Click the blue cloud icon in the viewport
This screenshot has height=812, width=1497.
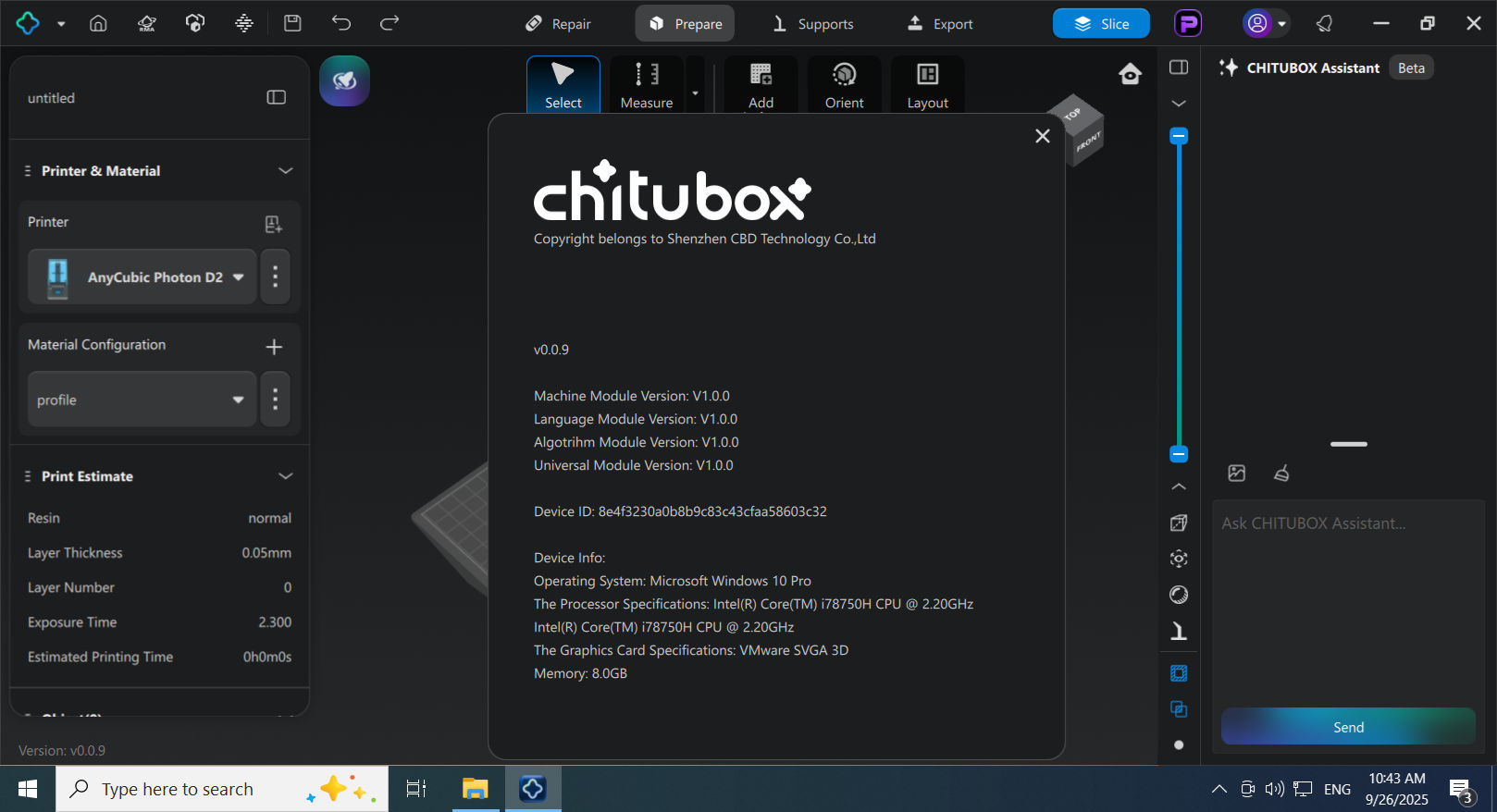coord(344,80)
